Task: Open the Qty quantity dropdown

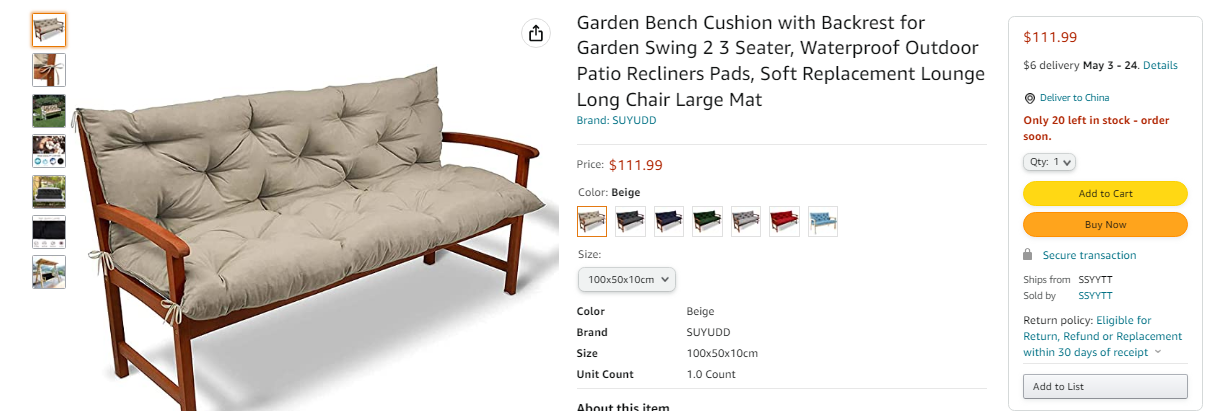Action: [x=1049, y=162]
